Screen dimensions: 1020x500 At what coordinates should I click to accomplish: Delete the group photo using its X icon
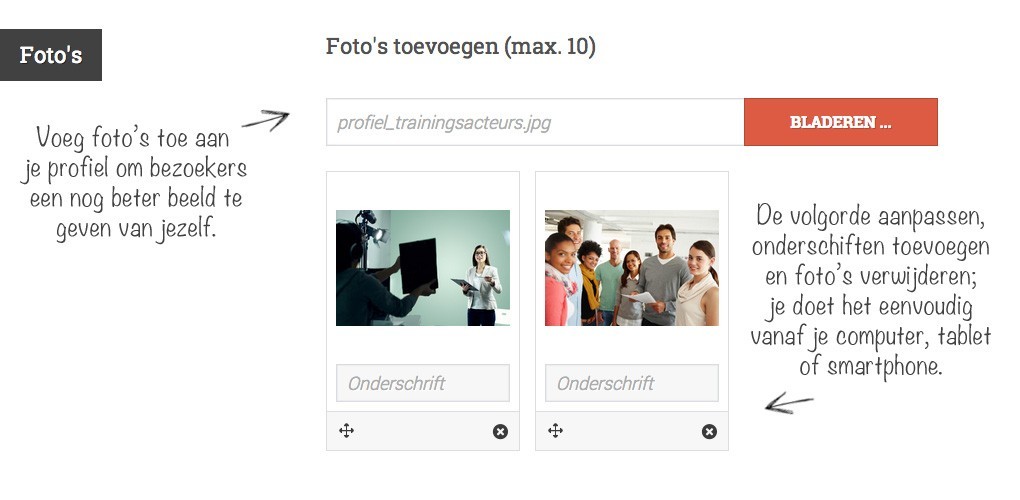pos(709,431)
